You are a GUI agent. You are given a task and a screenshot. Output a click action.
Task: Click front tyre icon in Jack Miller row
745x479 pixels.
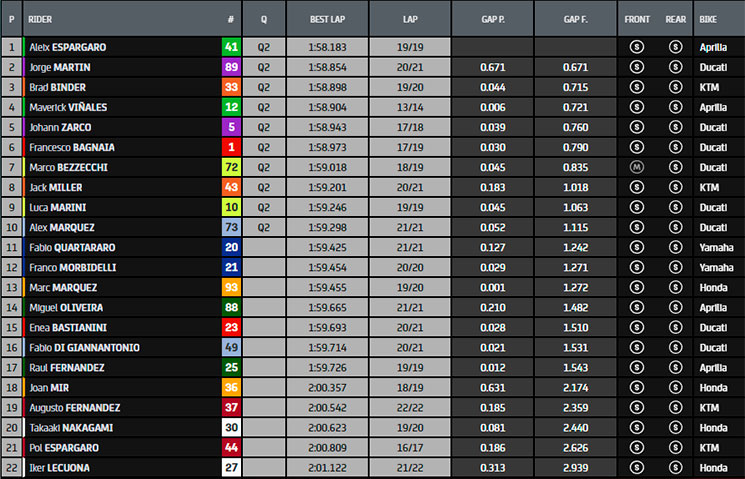tap(637, 187)
